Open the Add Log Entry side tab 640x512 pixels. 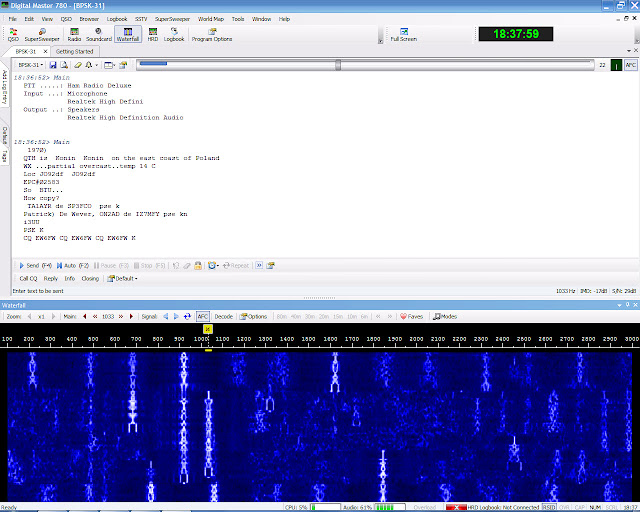pos(4,87)
